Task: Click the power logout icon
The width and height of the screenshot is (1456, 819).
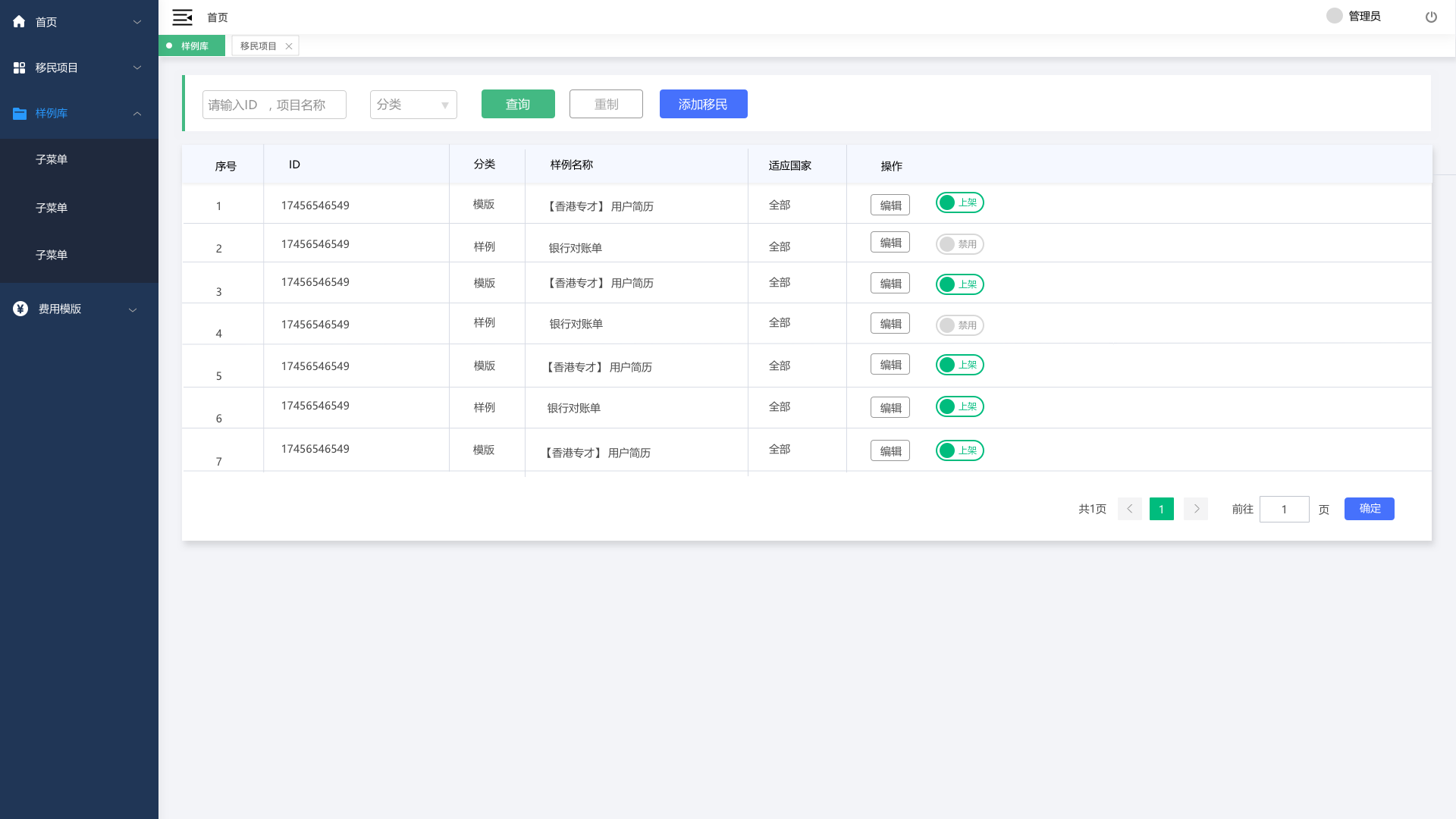Action: [x=1431, y=17]
